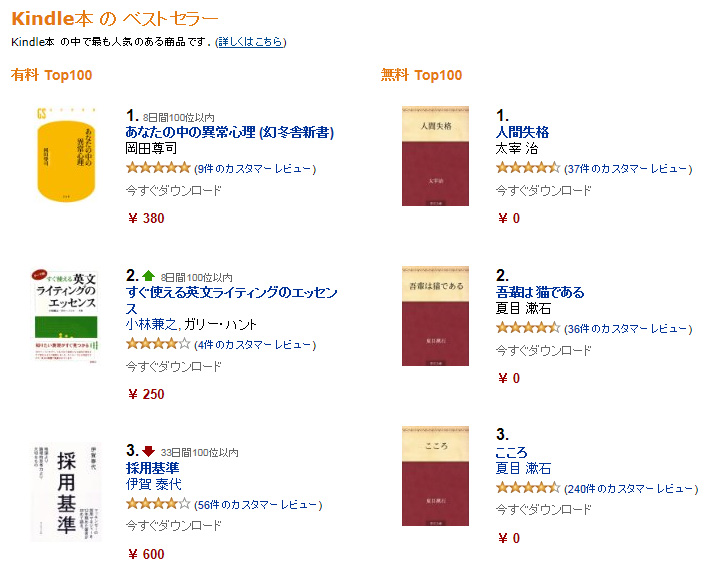Click 採用基準 book cover thumbnail

66,492
